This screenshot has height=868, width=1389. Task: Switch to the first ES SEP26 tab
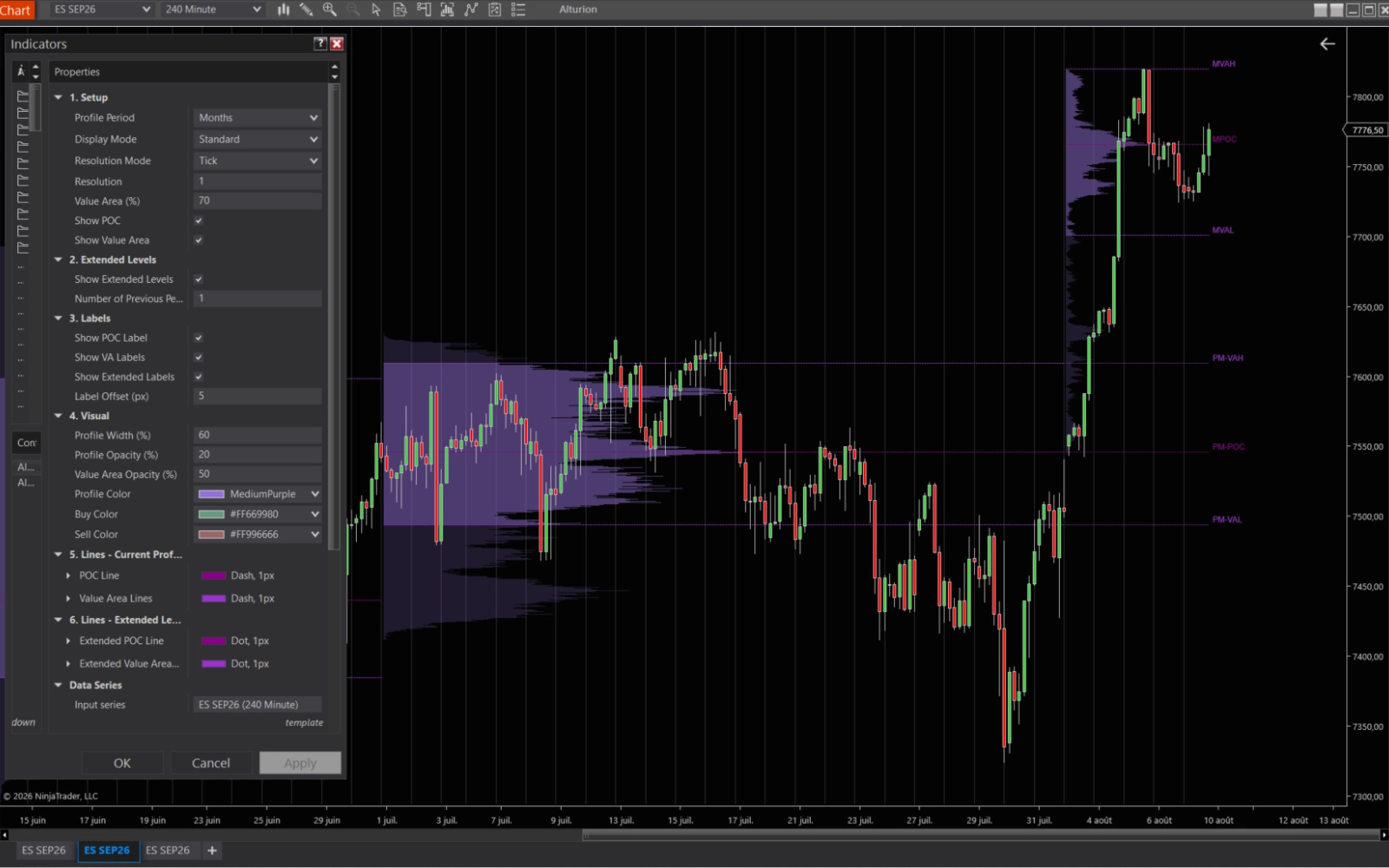(43, 851)
